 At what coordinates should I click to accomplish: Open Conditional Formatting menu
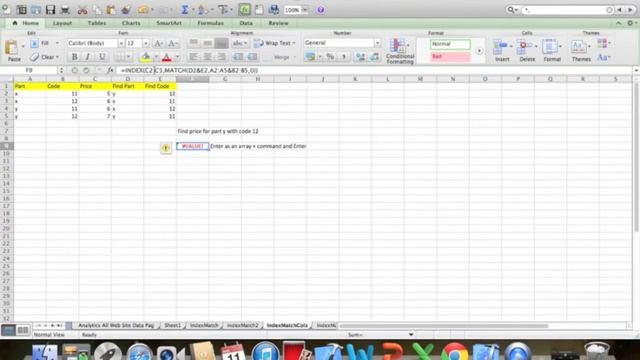[x=400, y=51]
